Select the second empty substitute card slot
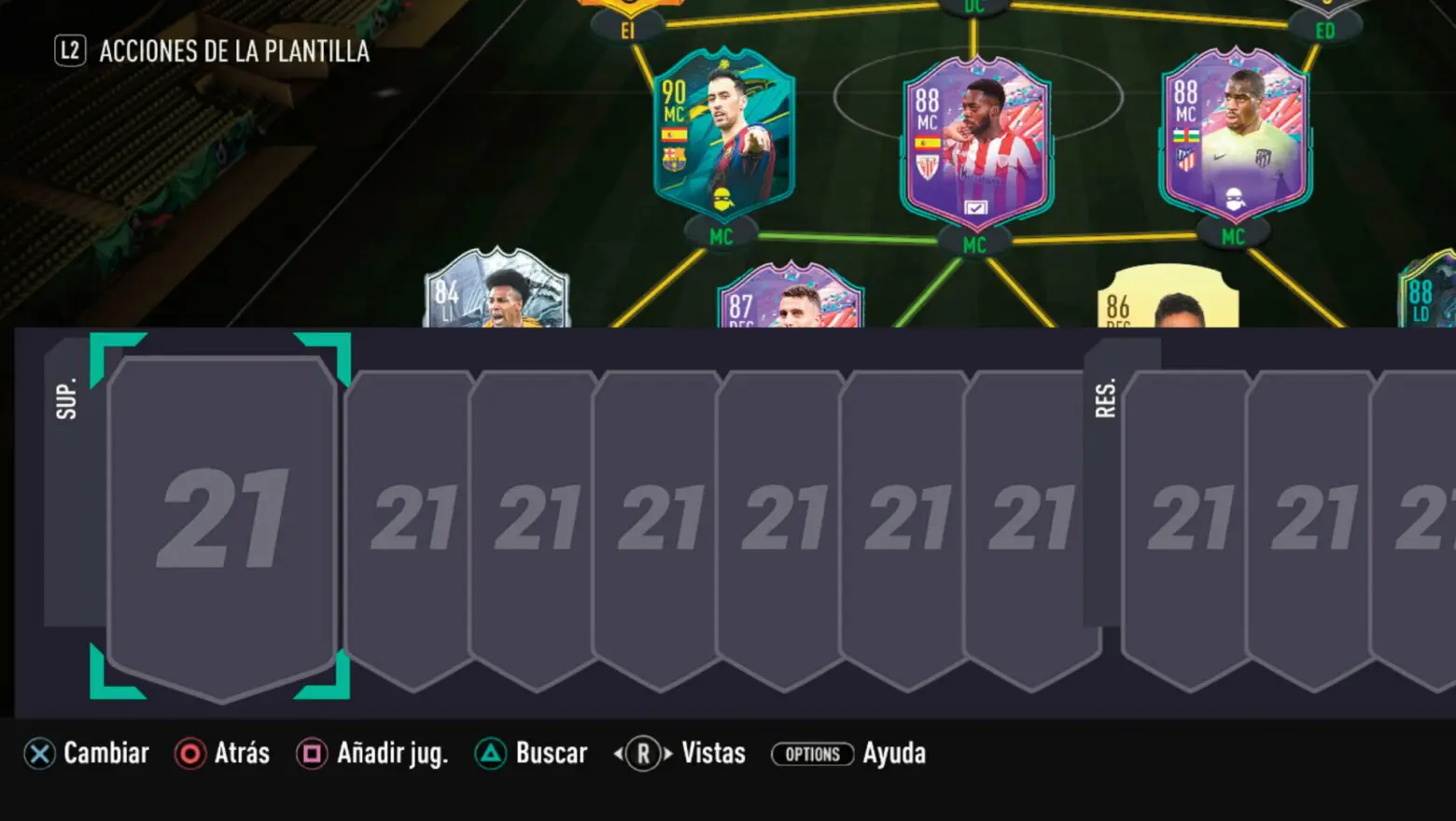 tap(409, 531)
